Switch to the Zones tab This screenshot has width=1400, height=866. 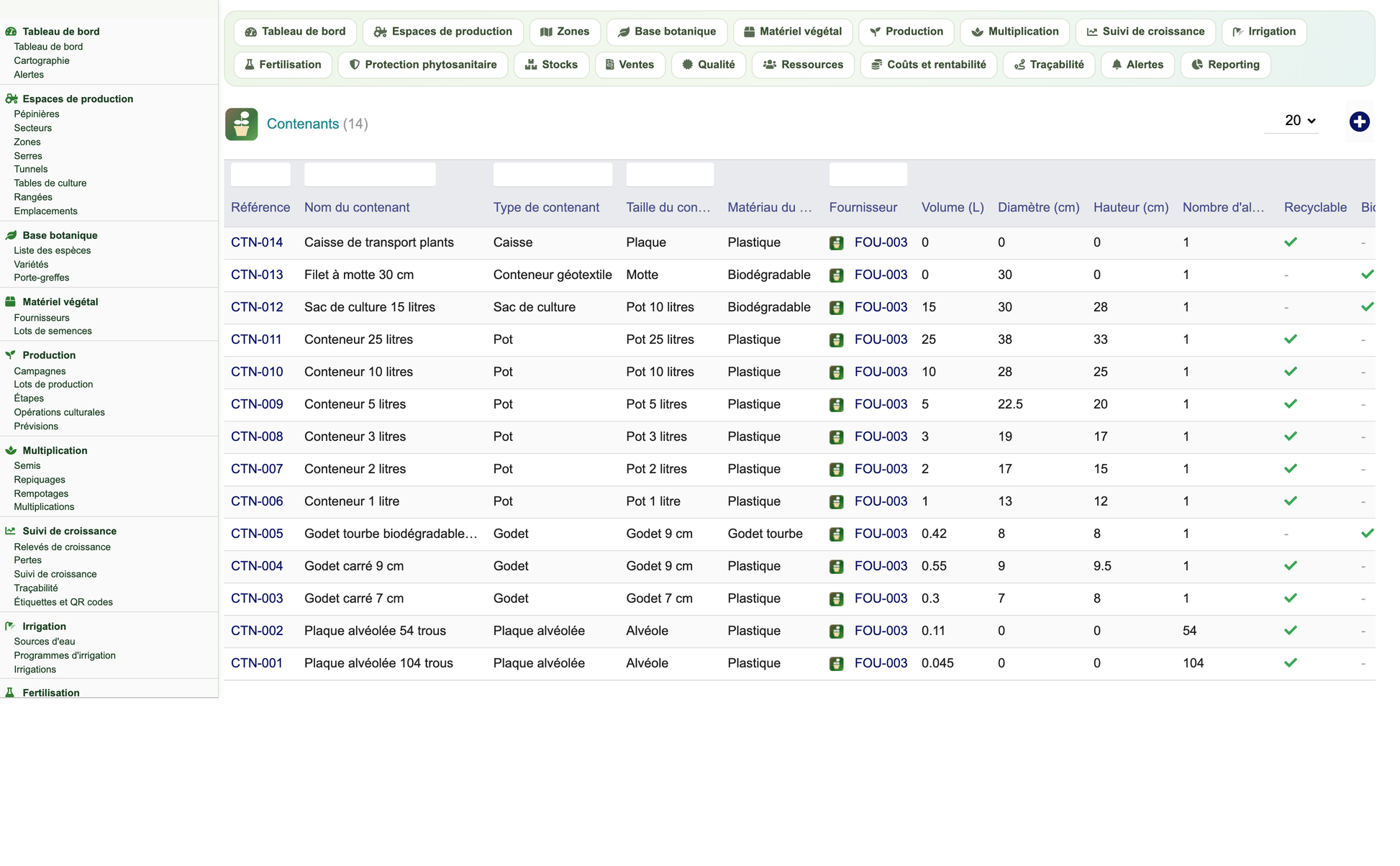coord(565,32)
